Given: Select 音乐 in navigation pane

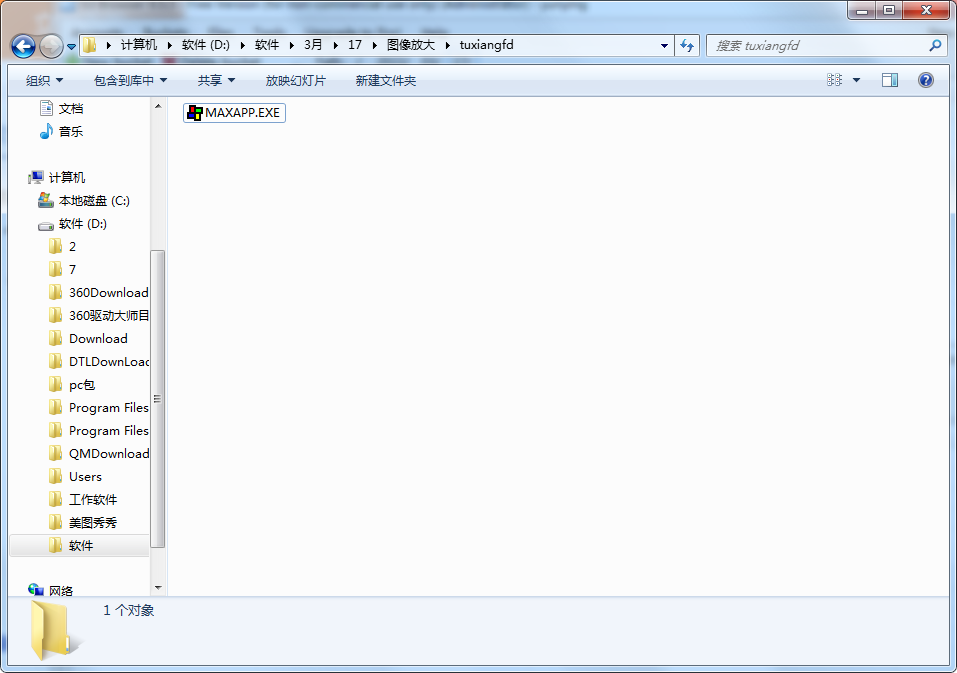Looking at the screenshot, I should tap(62, 131).
